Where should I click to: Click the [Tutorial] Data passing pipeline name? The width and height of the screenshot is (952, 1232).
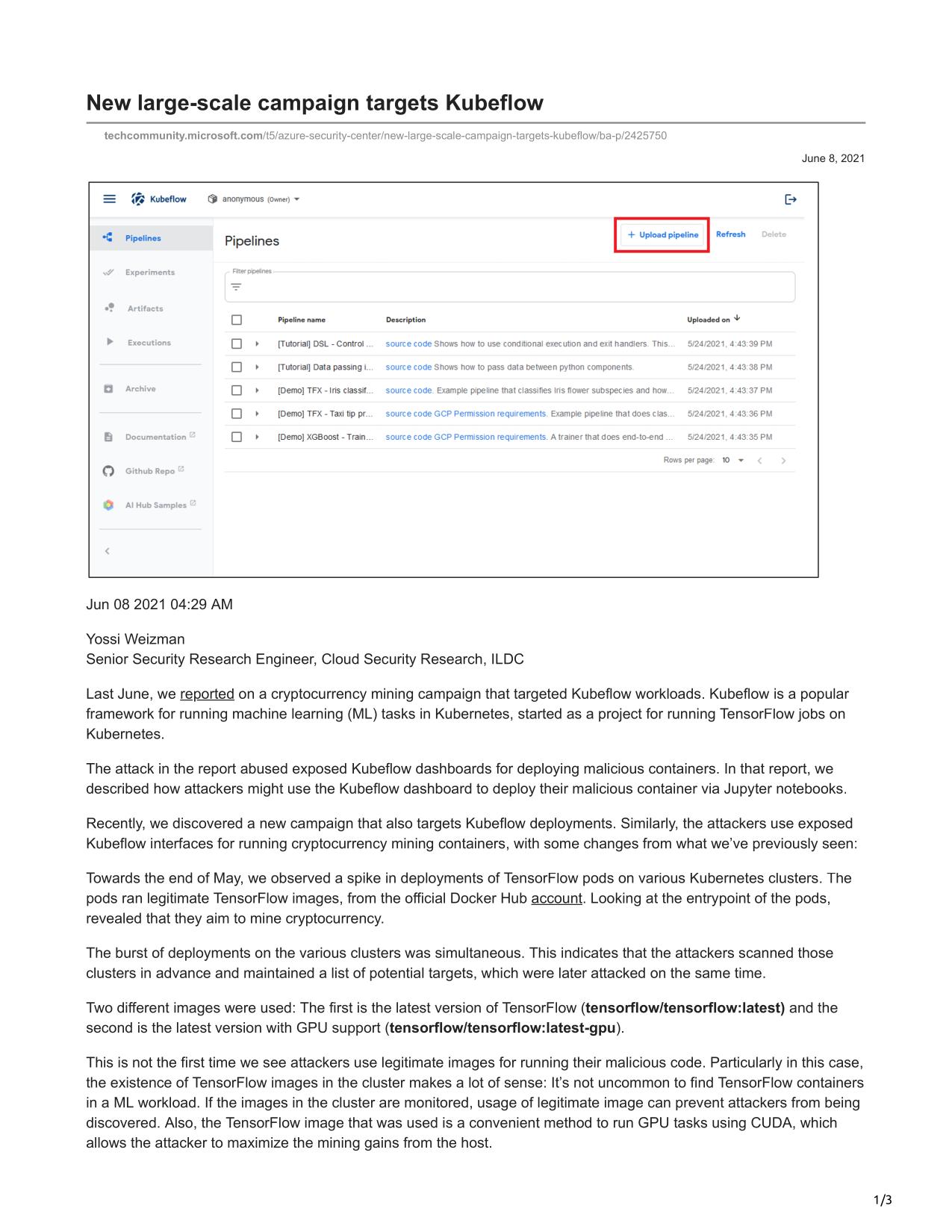point(325,367)
